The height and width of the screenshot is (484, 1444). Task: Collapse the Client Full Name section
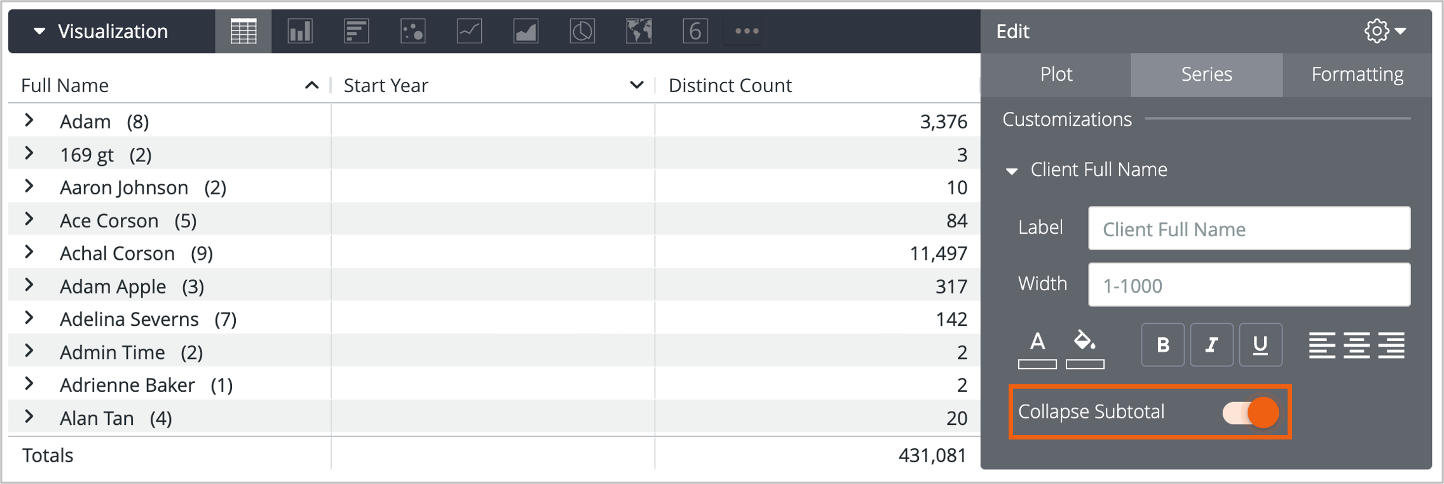coord(1012,170)
